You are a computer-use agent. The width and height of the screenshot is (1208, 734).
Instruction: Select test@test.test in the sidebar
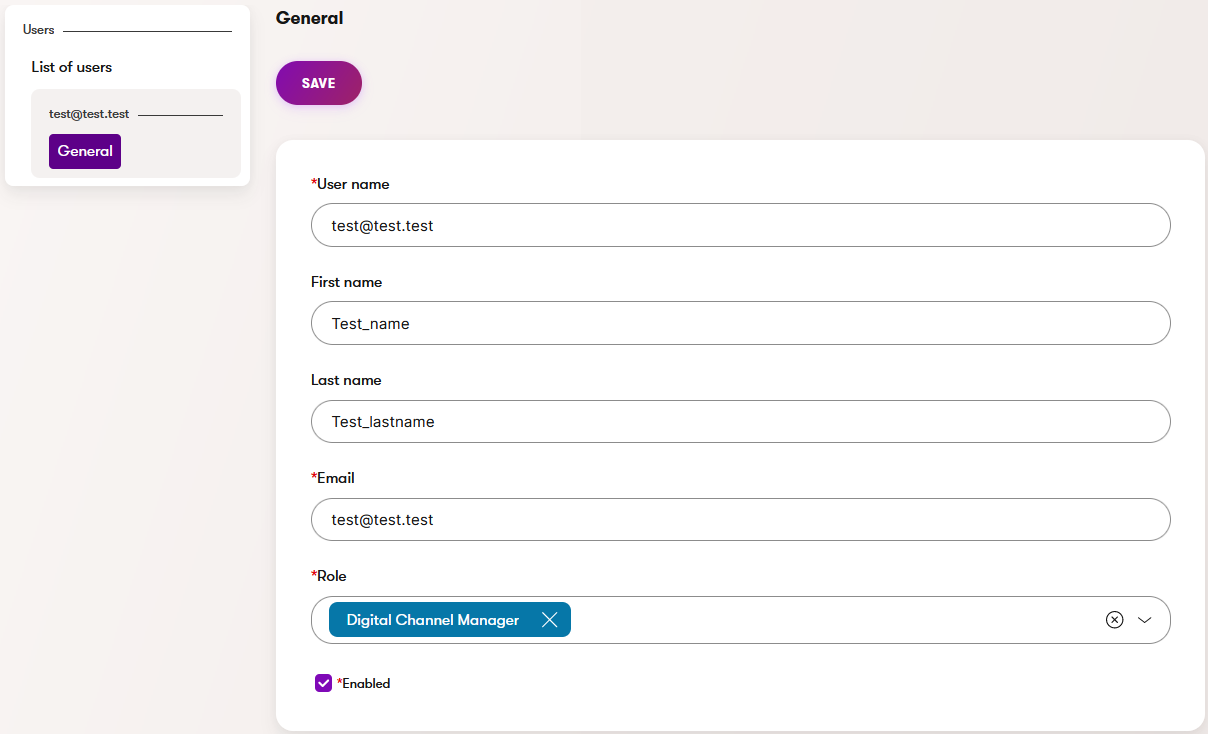[x=89, y=114]
